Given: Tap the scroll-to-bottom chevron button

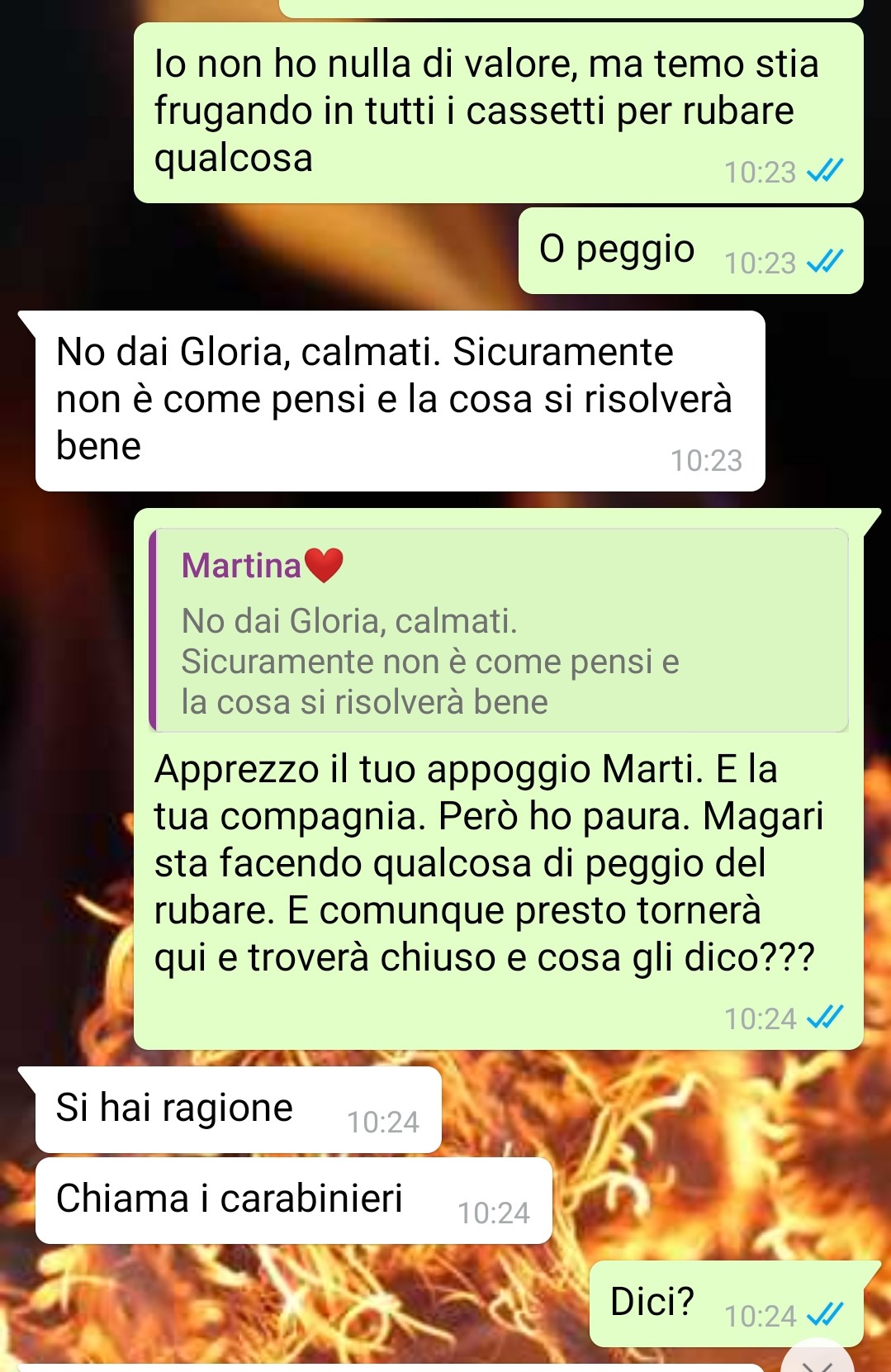Looking at the screenshot, I should coord(818,1359).
